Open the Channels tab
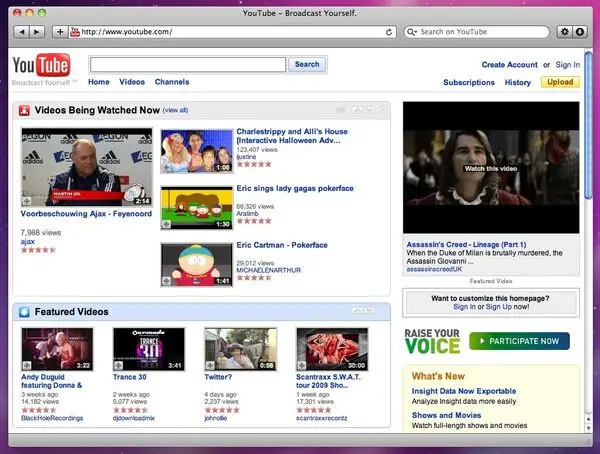 [172, 82]
